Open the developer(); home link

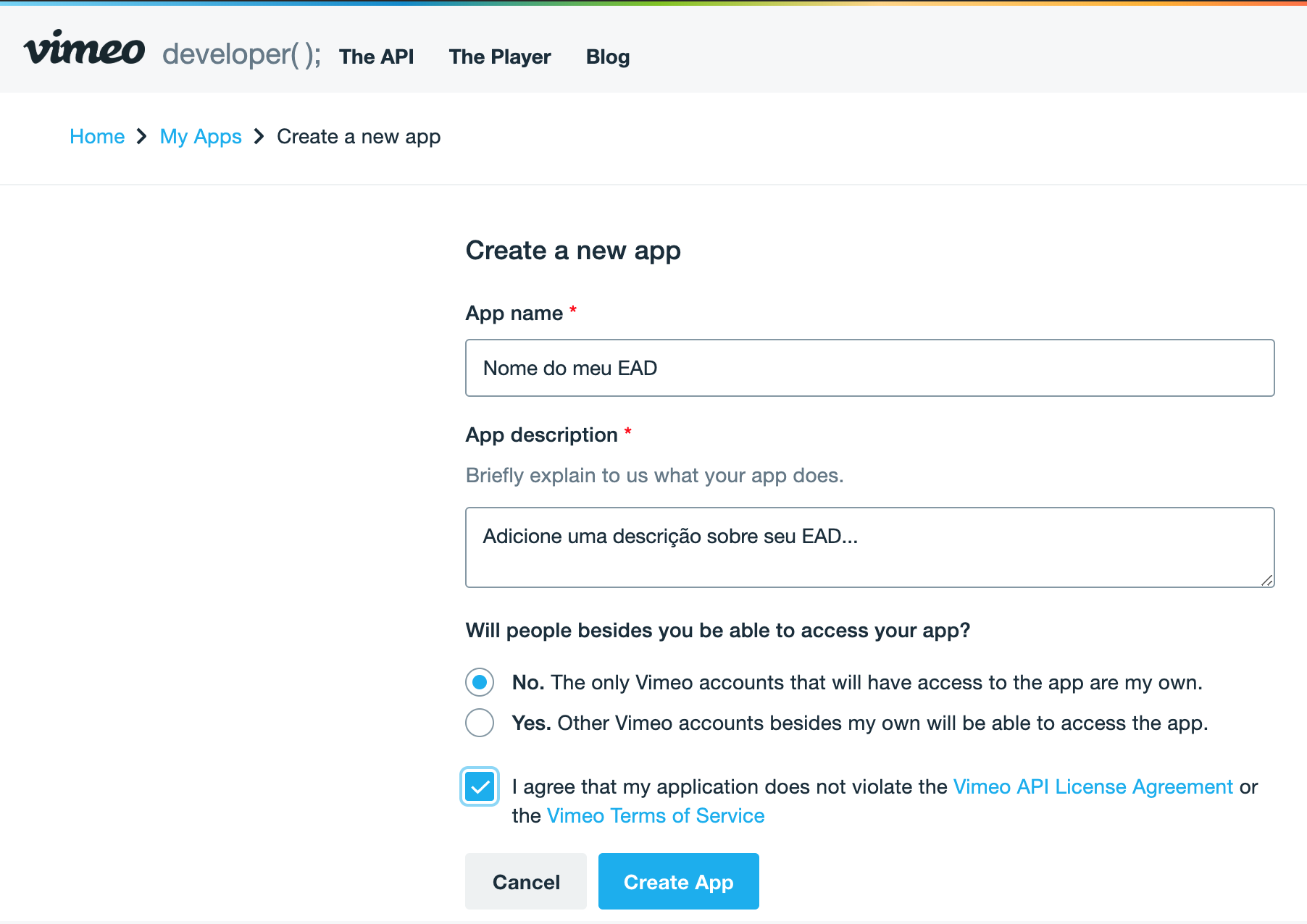pos(242,54)
